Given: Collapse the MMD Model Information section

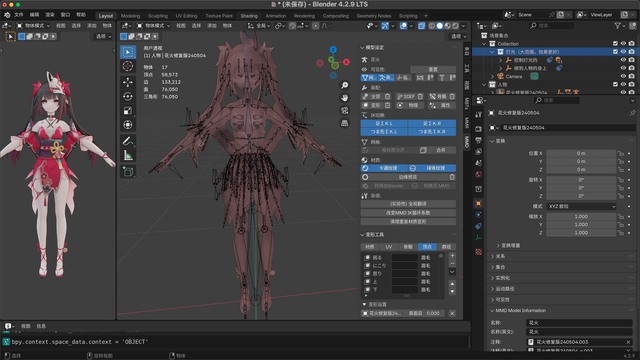Looking at the screenshot, I should tap(492, 311).
